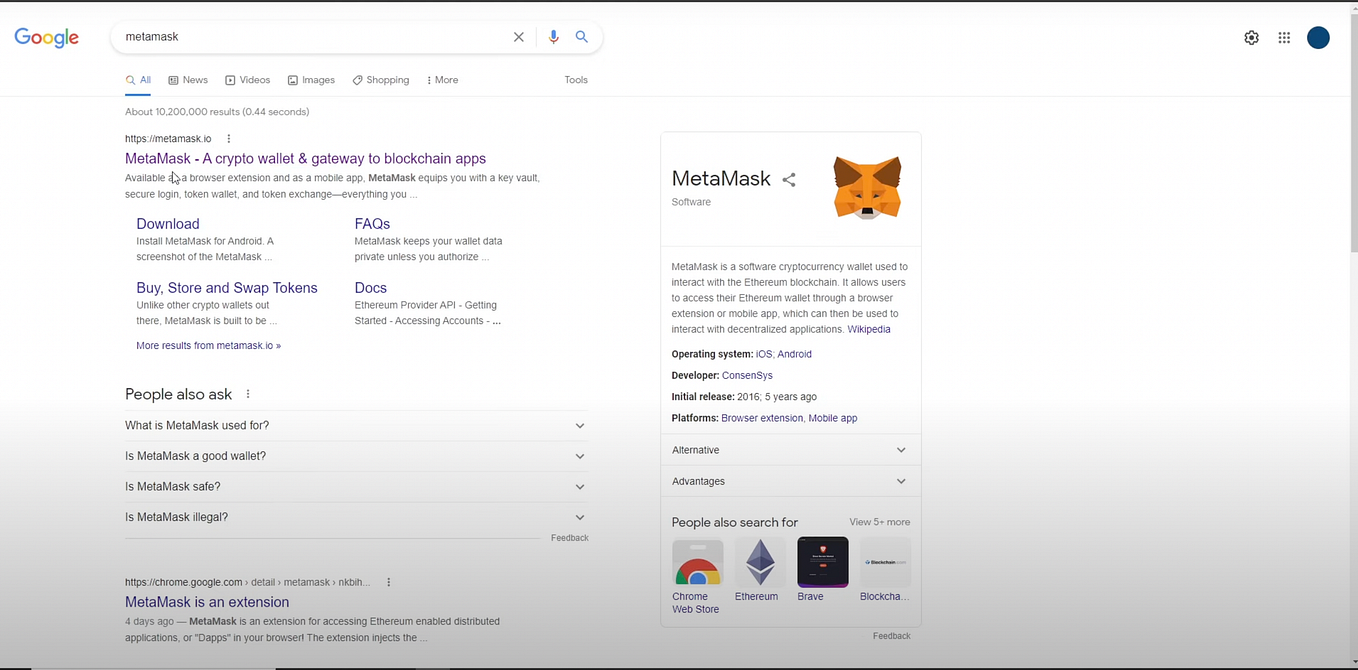This screenshot has width=1358, height=670.
Task: Switch to the News tab
Action: click(x=188, y=80)
